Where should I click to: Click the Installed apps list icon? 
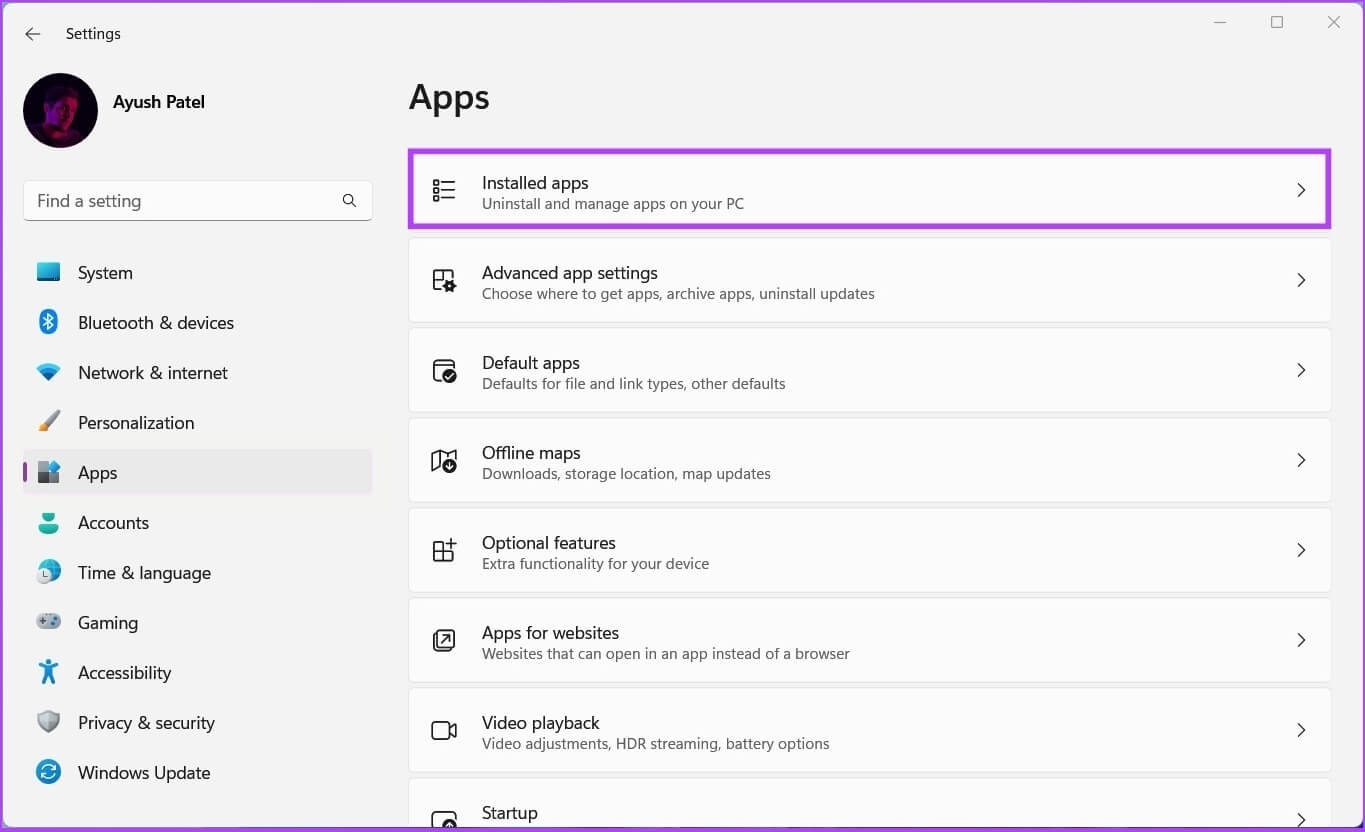(444, 190)
